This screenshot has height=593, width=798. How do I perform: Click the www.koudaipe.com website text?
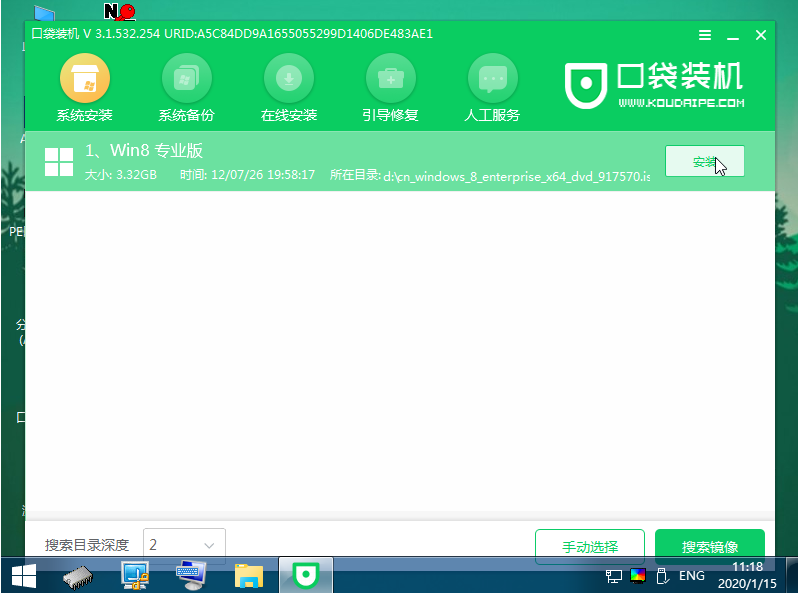(x=681, y=103)
